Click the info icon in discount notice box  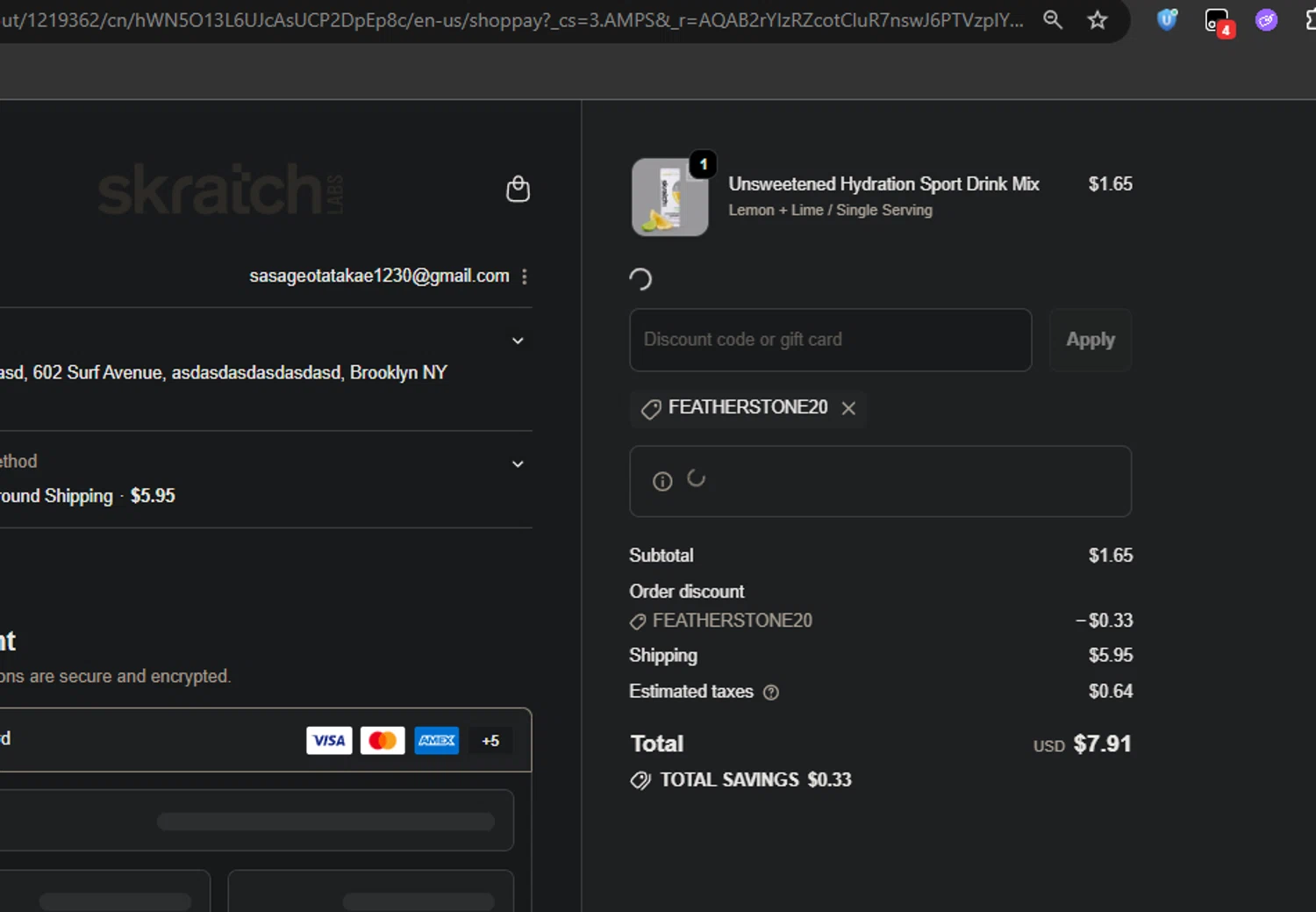pyautogui.click(x=662, y=481)
